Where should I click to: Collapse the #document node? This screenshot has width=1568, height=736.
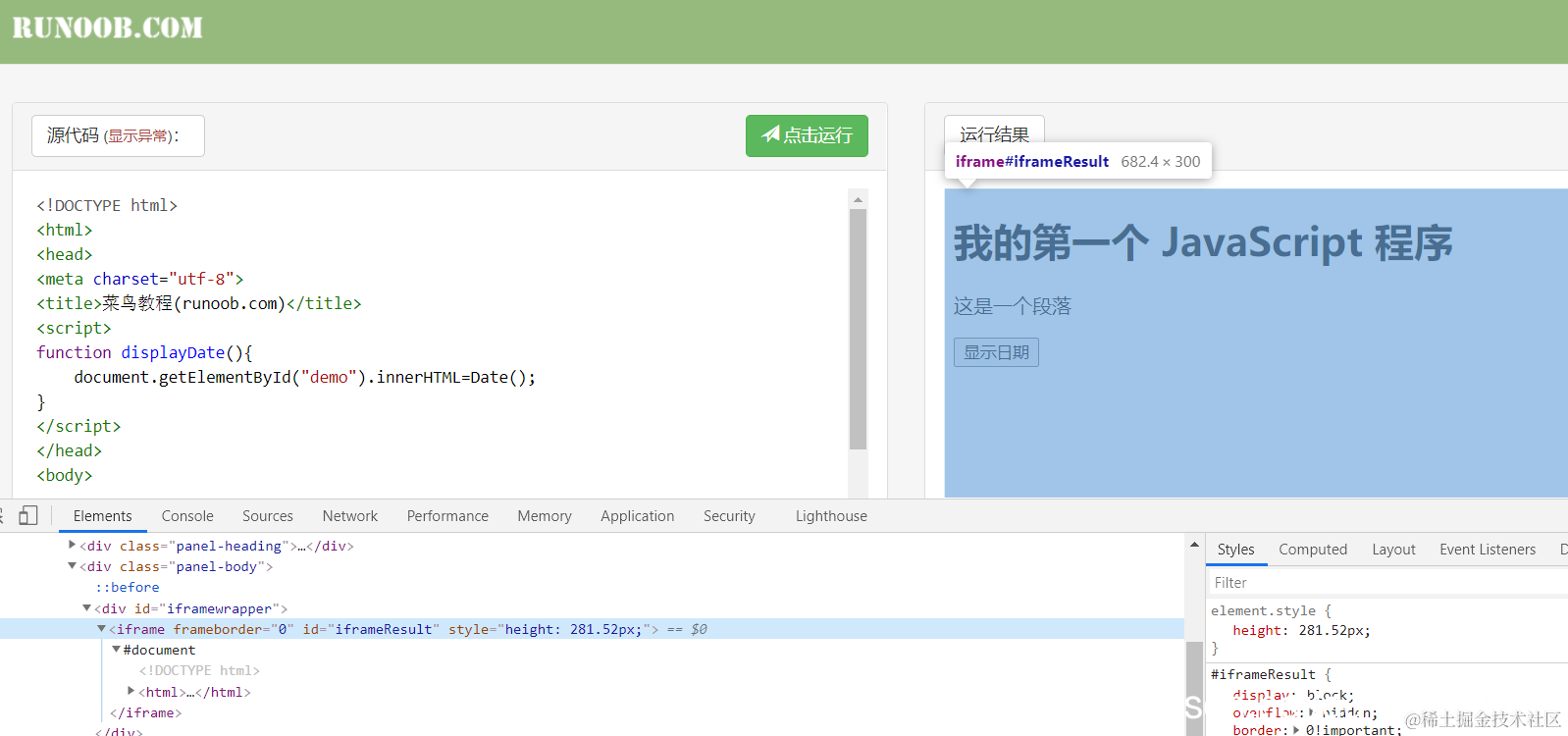tap(116, 650)
